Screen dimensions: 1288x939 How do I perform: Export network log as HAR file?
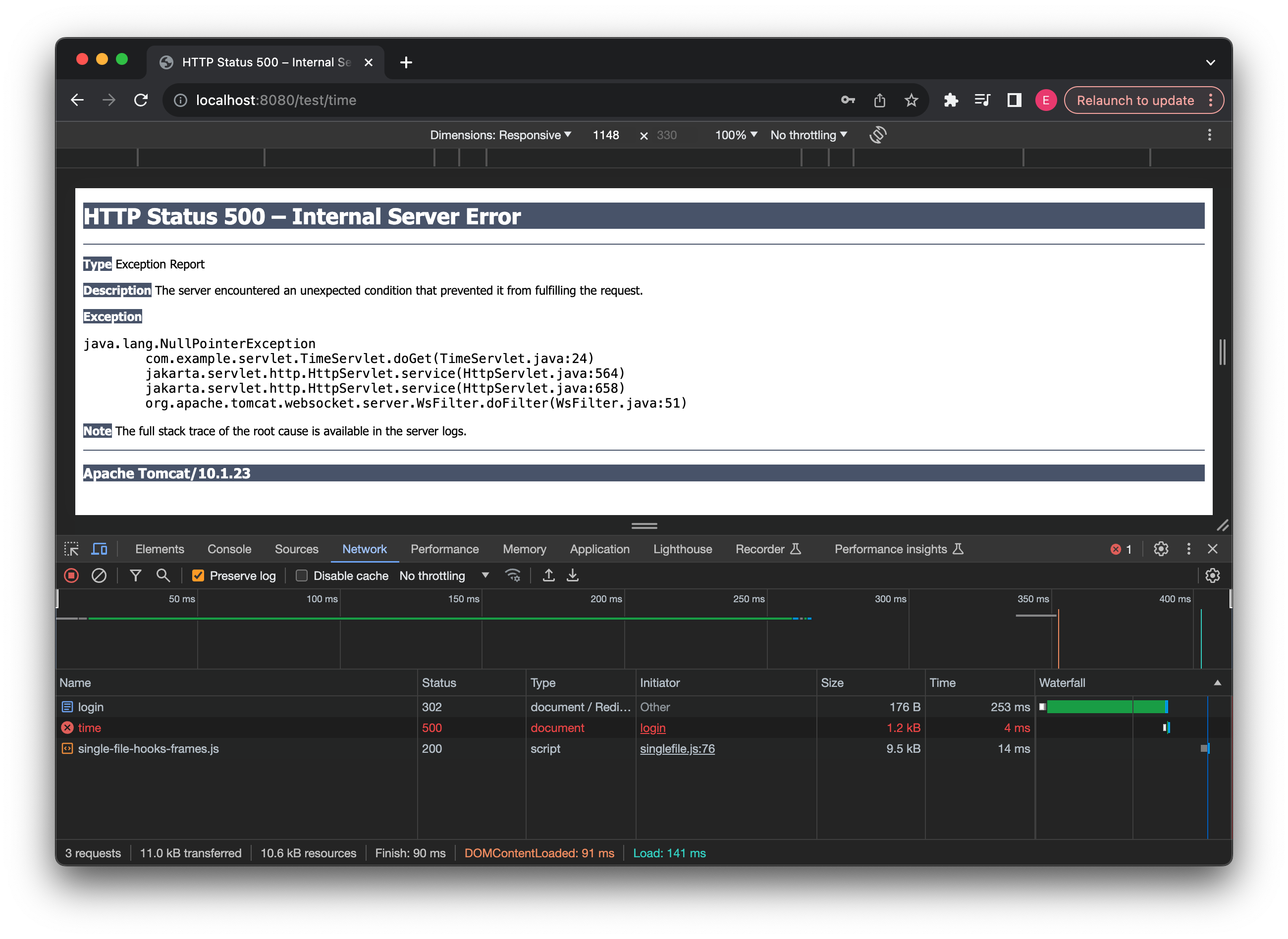pos(572,575)
